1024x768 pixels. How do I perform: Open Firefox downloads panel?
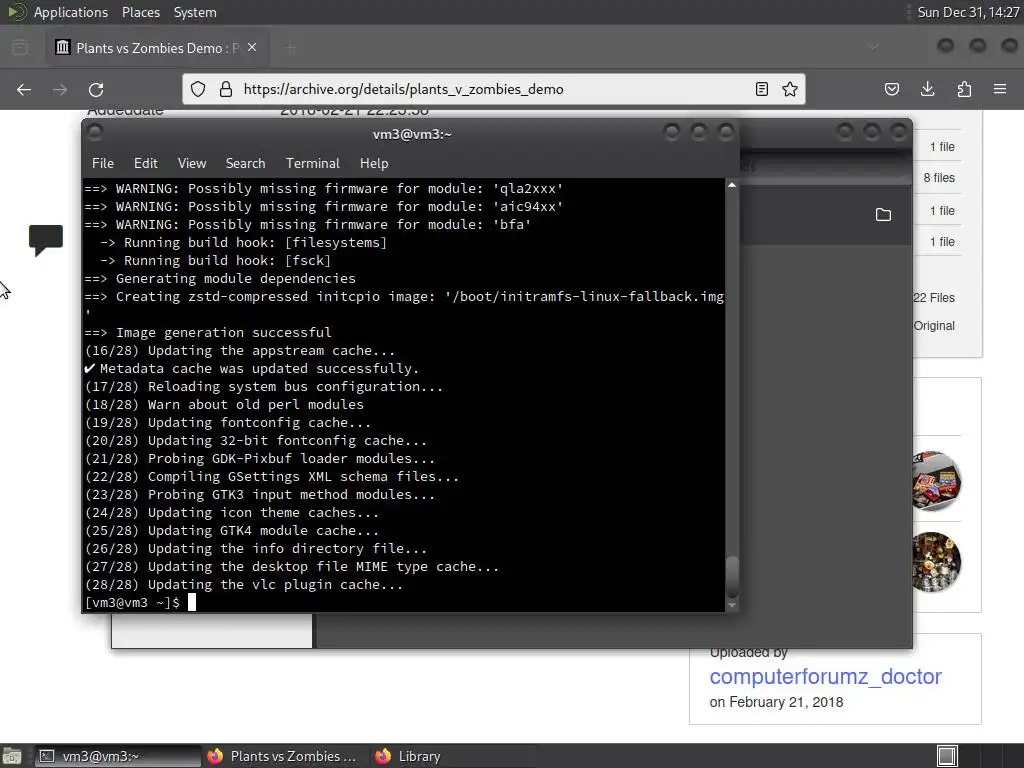(x=927, y=89)
